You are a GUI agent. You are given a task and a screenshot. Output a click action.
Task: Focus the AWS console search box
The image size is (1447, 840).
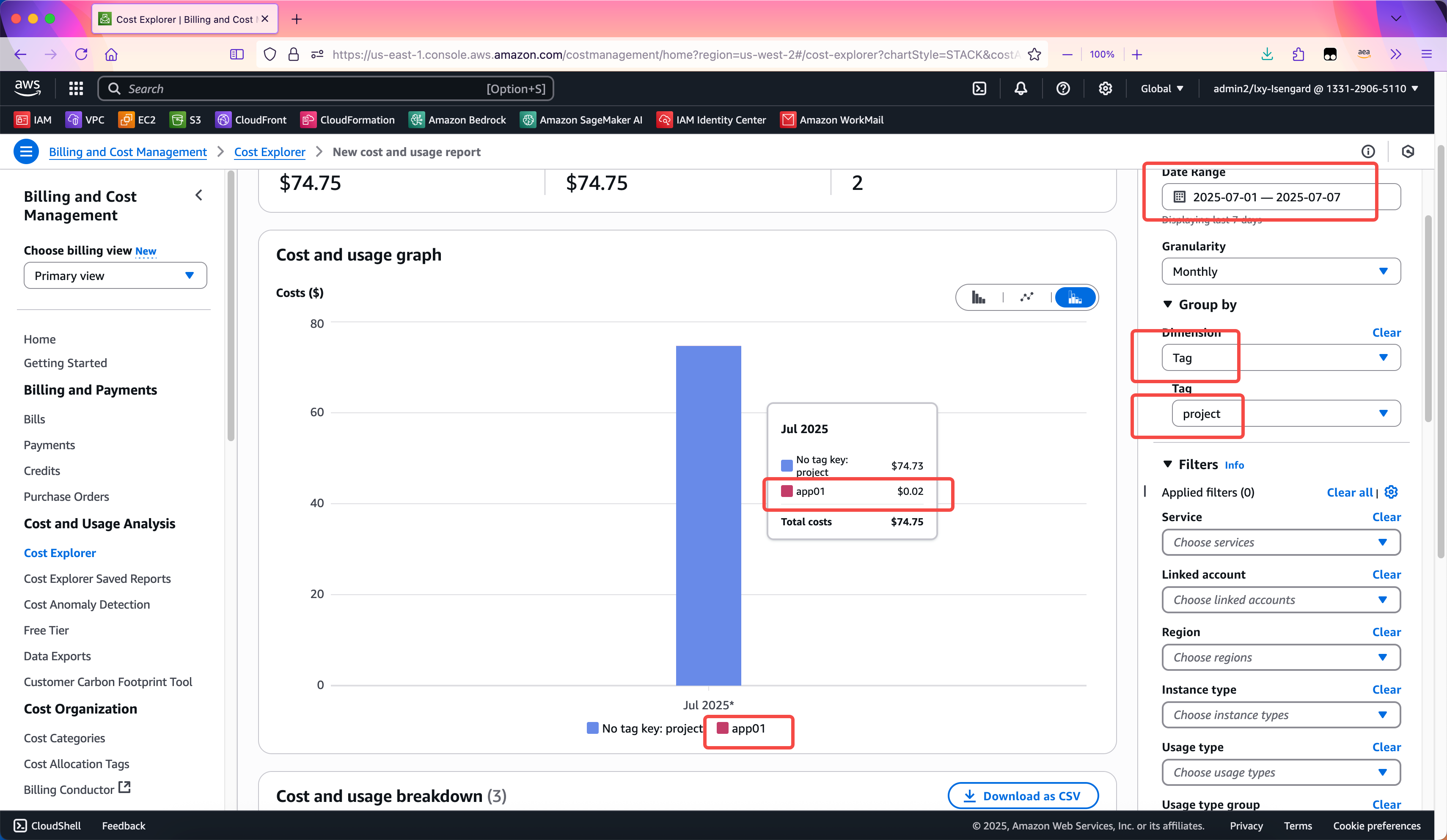coord(326,88)
